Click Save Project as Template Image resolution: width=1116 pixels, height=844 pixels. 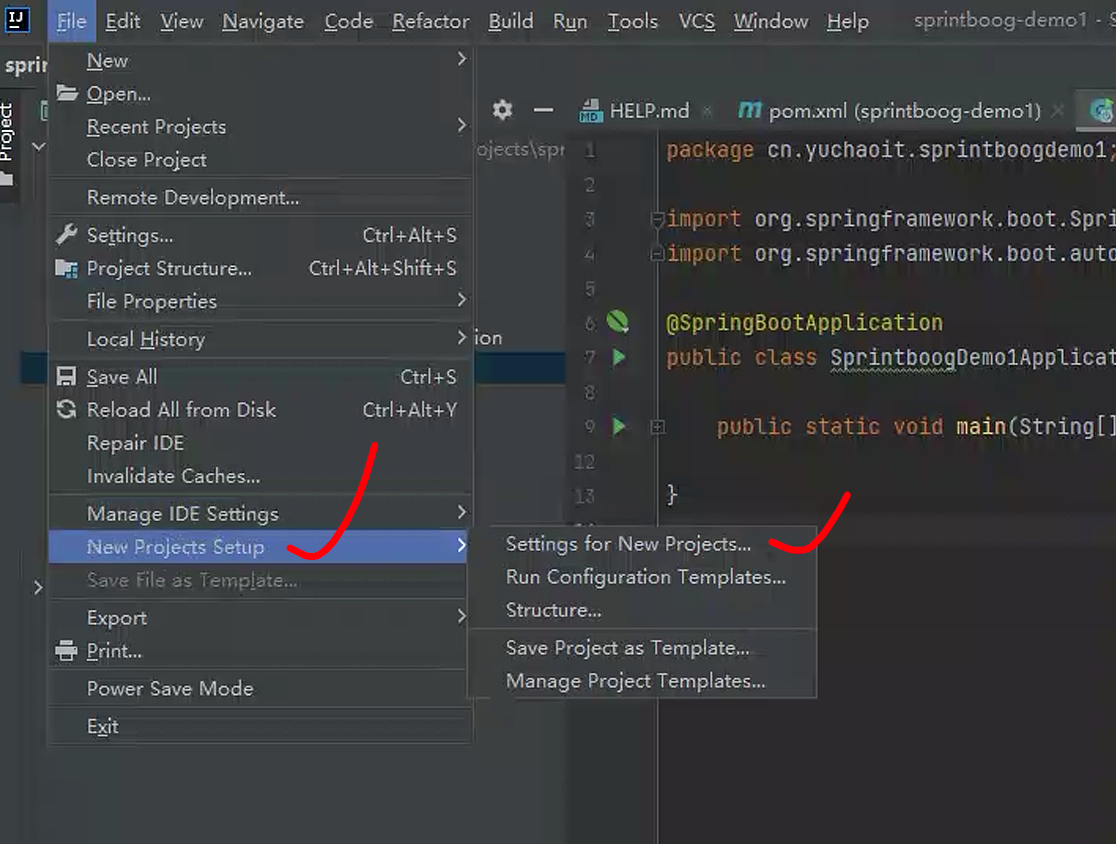[627, 648]
